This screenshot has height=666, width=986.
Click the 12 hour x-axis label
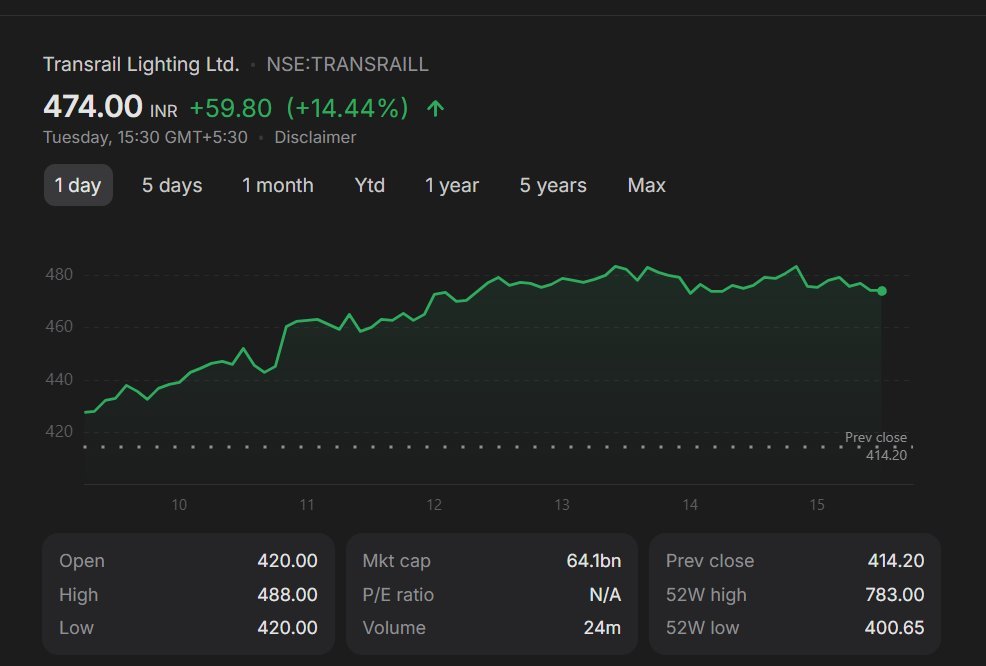tap(434, 504)
